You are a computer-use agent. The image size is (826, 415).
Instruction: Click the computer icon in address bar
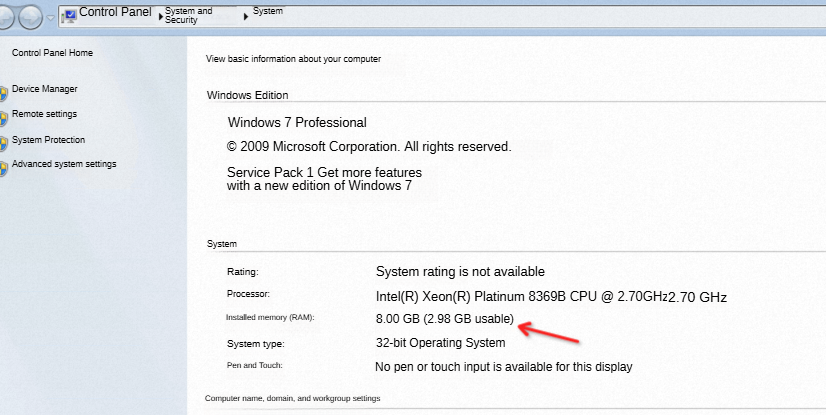[68, 16]
